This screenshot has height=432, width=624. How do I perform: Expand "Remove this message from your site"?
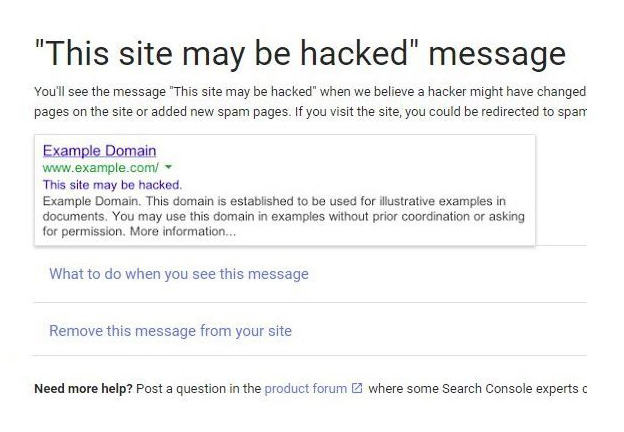(x=170, y=331)
